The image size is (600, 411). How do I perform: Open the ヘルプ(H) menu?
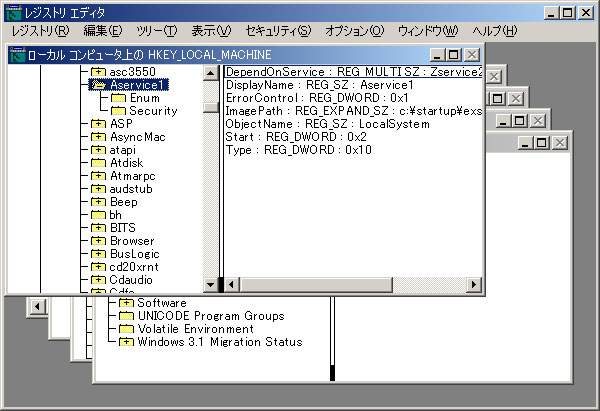coord(494,31)
